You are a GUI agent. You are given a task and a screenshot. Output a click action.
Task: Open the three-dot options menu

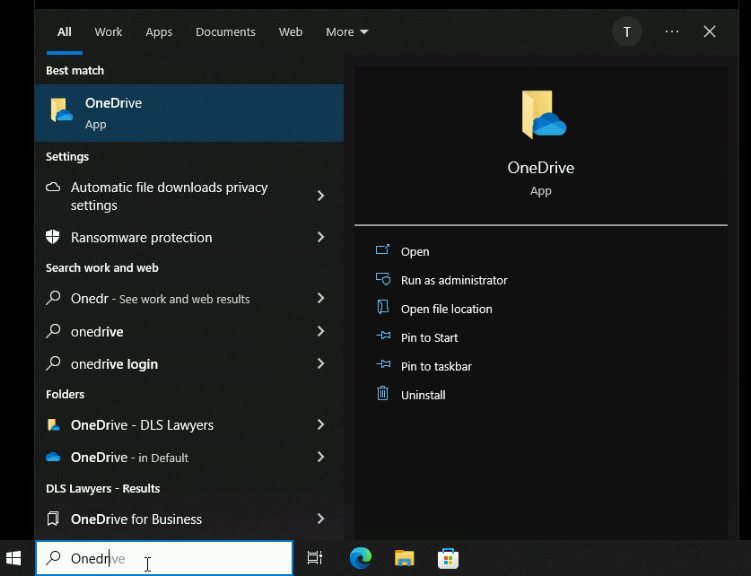tap(672, 32)
